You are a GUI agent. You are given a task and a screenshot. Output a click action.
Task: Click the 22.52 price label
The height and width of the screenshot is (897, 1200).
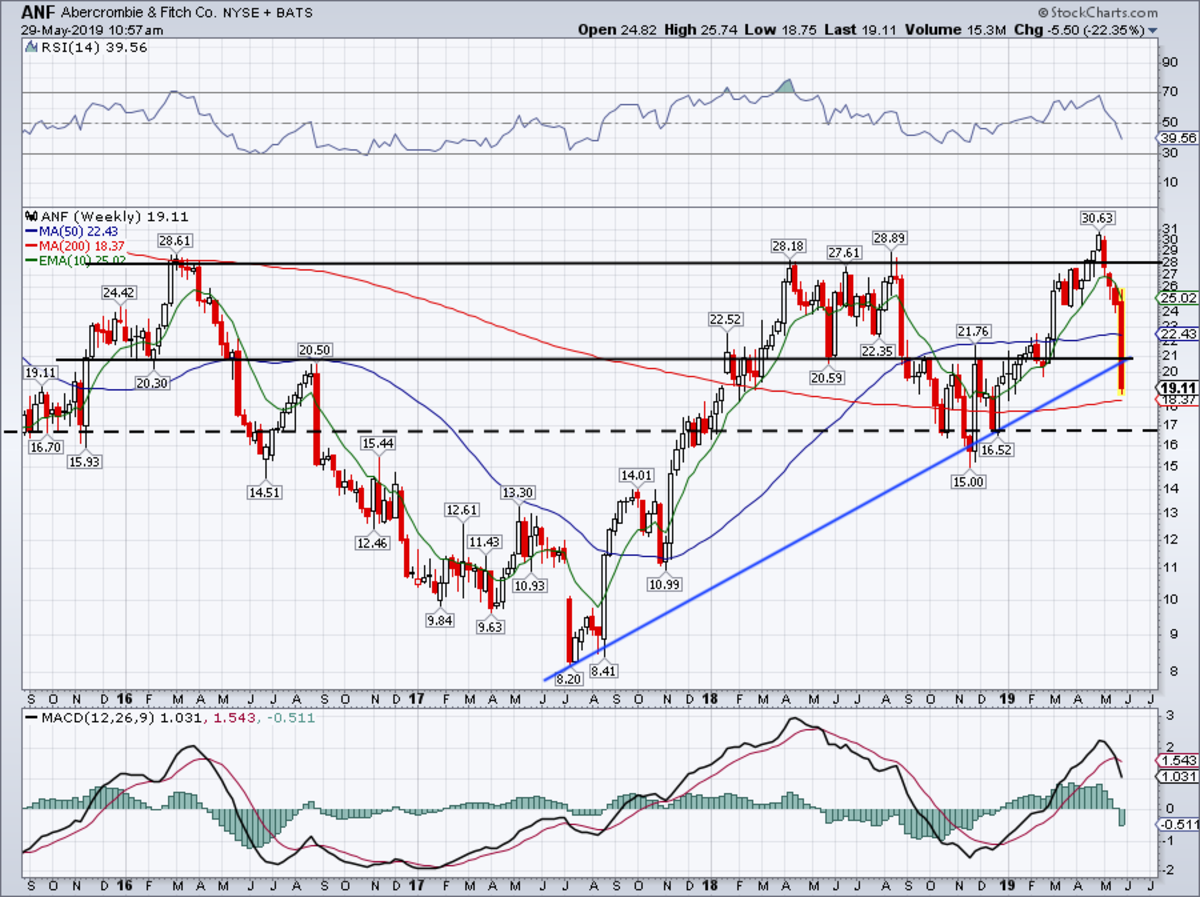tap(727, 320)
